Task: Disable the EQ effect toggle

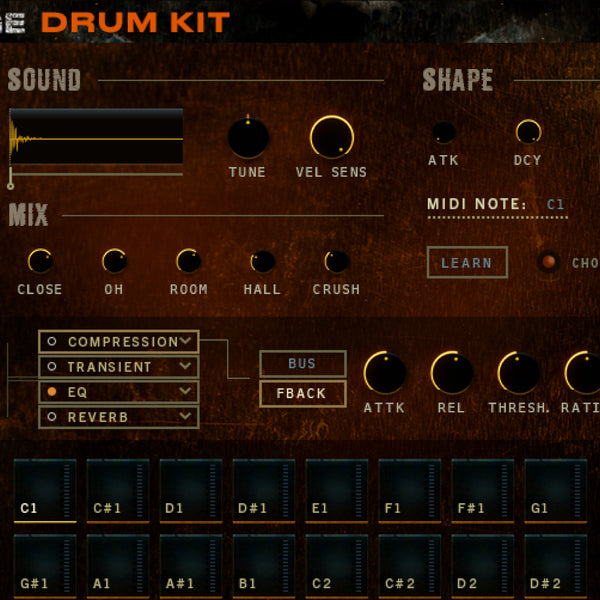Action: (x=52, y=391)
